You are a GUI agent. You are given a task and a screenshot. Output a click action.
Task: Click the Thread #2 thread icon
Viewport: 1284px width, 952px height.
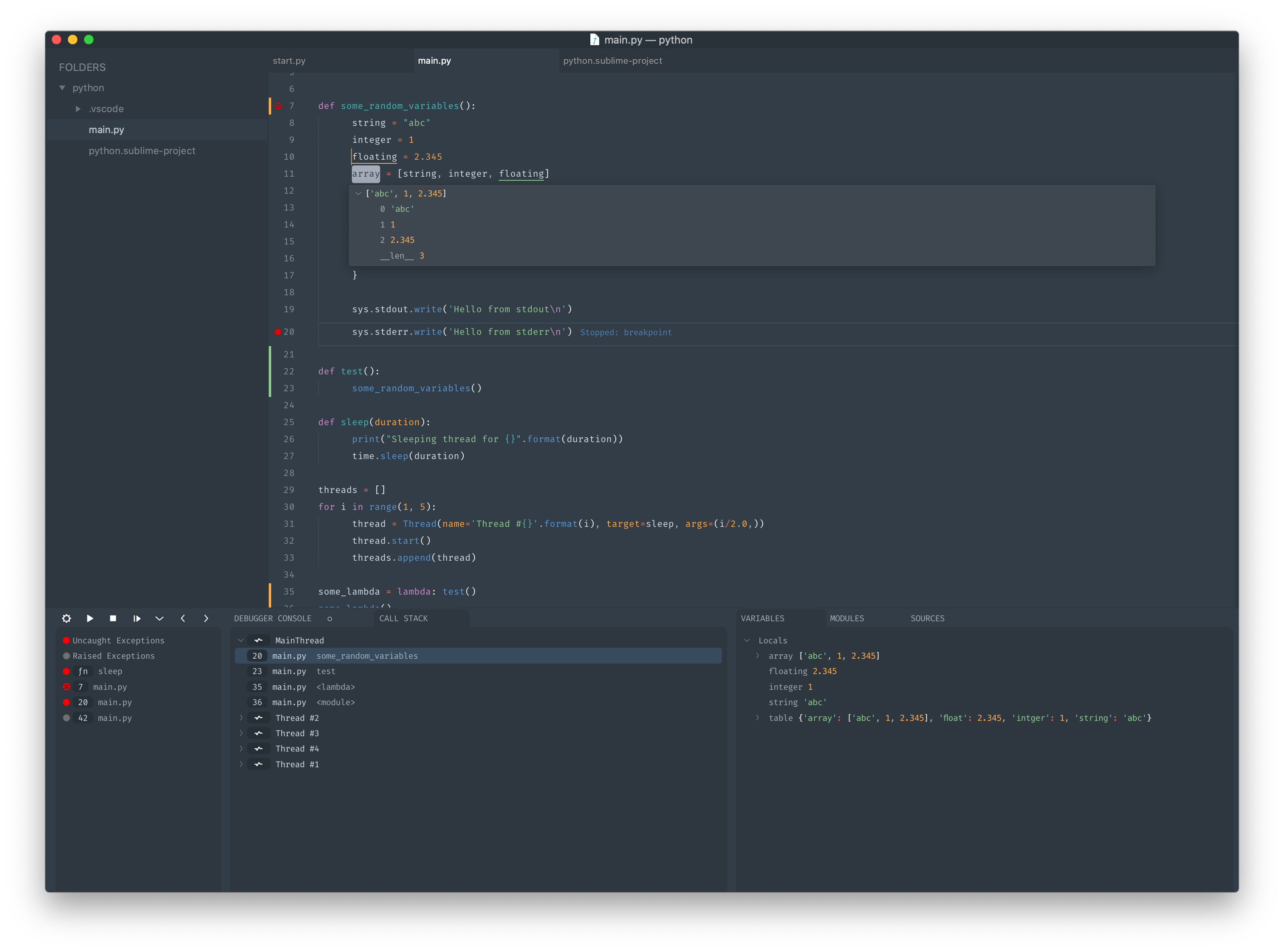click(258, 718)
